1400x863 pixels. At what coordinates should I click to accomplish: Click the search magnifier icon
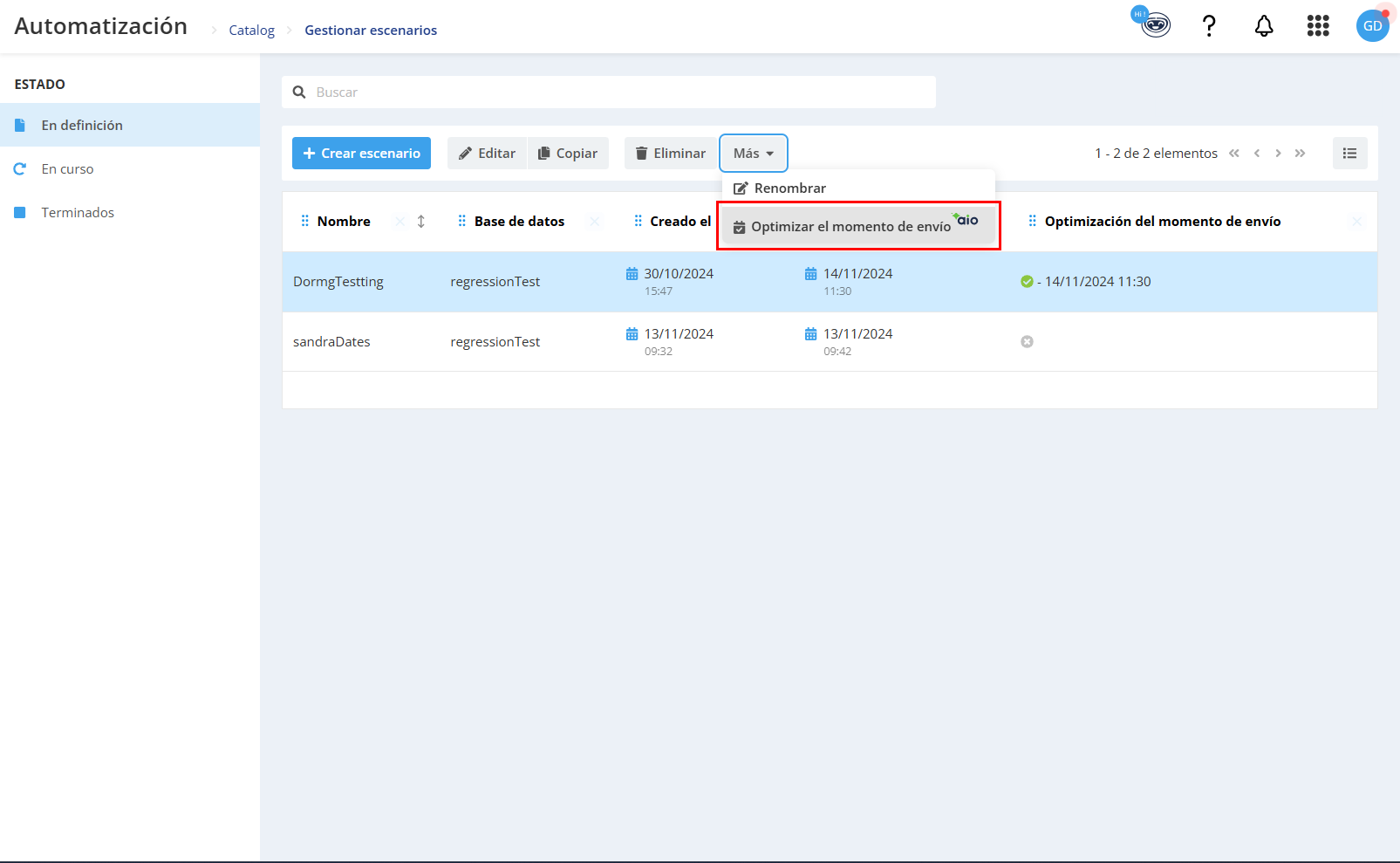coord(299,92)
